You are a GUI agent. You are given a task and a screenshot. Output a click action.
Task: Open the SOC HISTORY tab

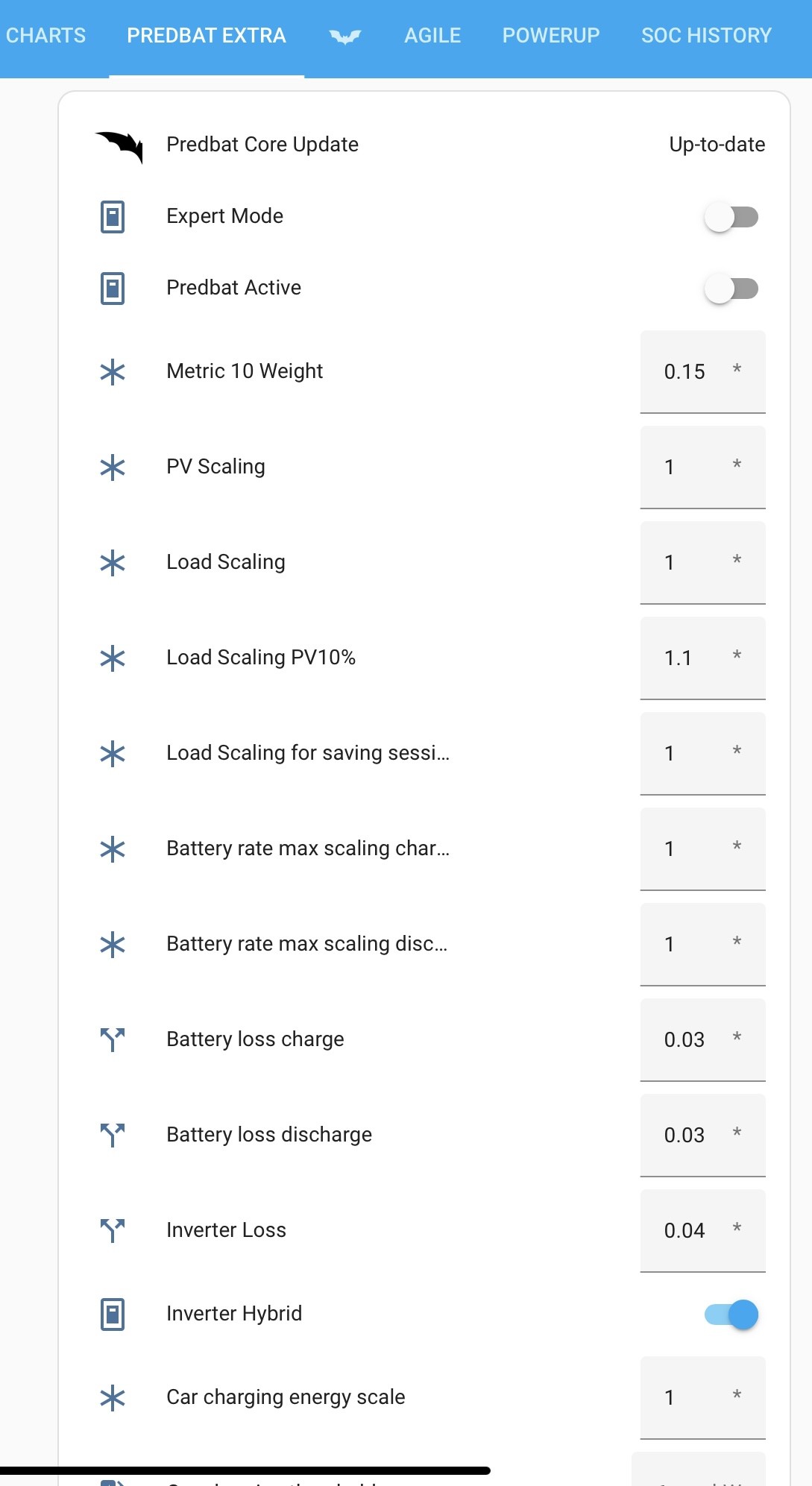(x=706, y=36)
